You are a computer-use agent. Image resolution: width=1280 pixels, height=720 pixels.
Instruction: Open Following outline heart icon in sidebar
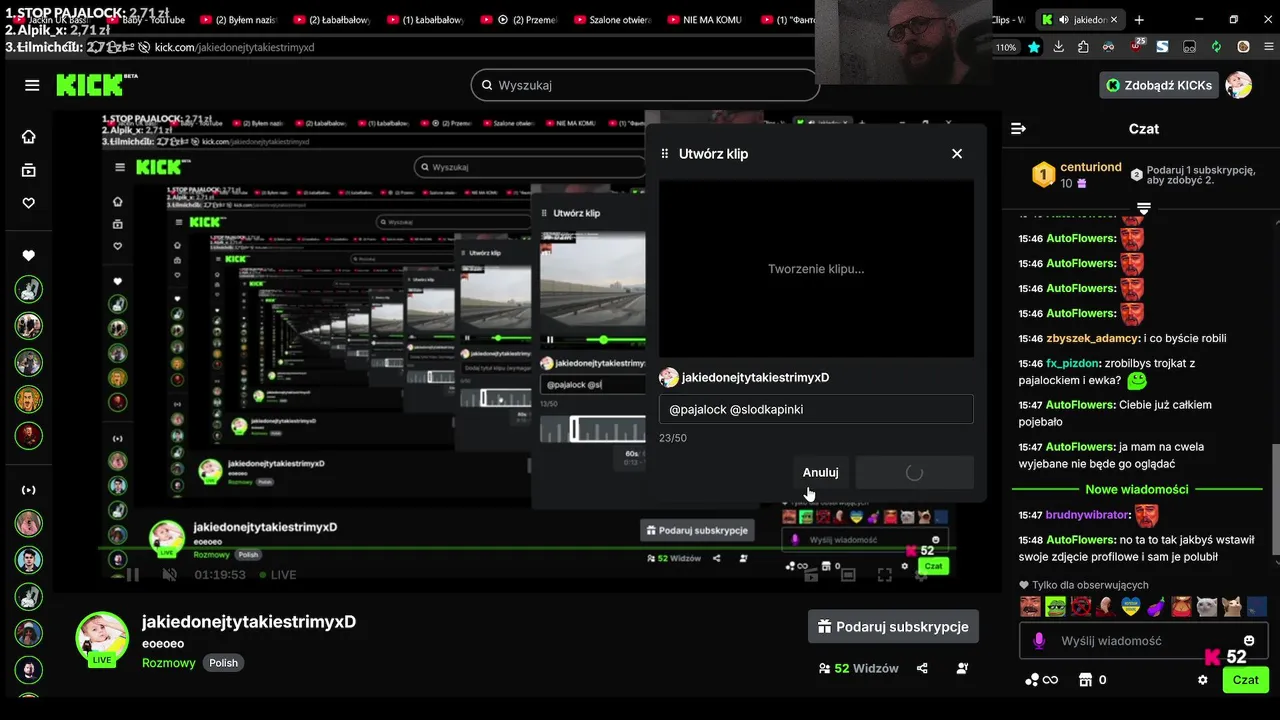coord(29,203)
